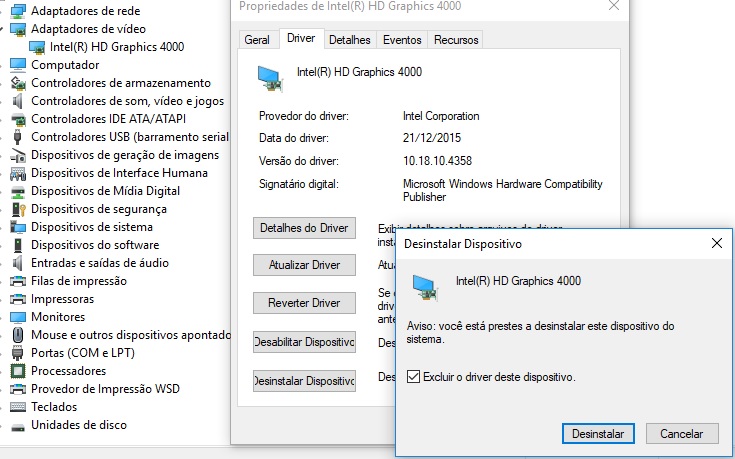
Task: Switch to the Geral tab
Action: (257, 40)
